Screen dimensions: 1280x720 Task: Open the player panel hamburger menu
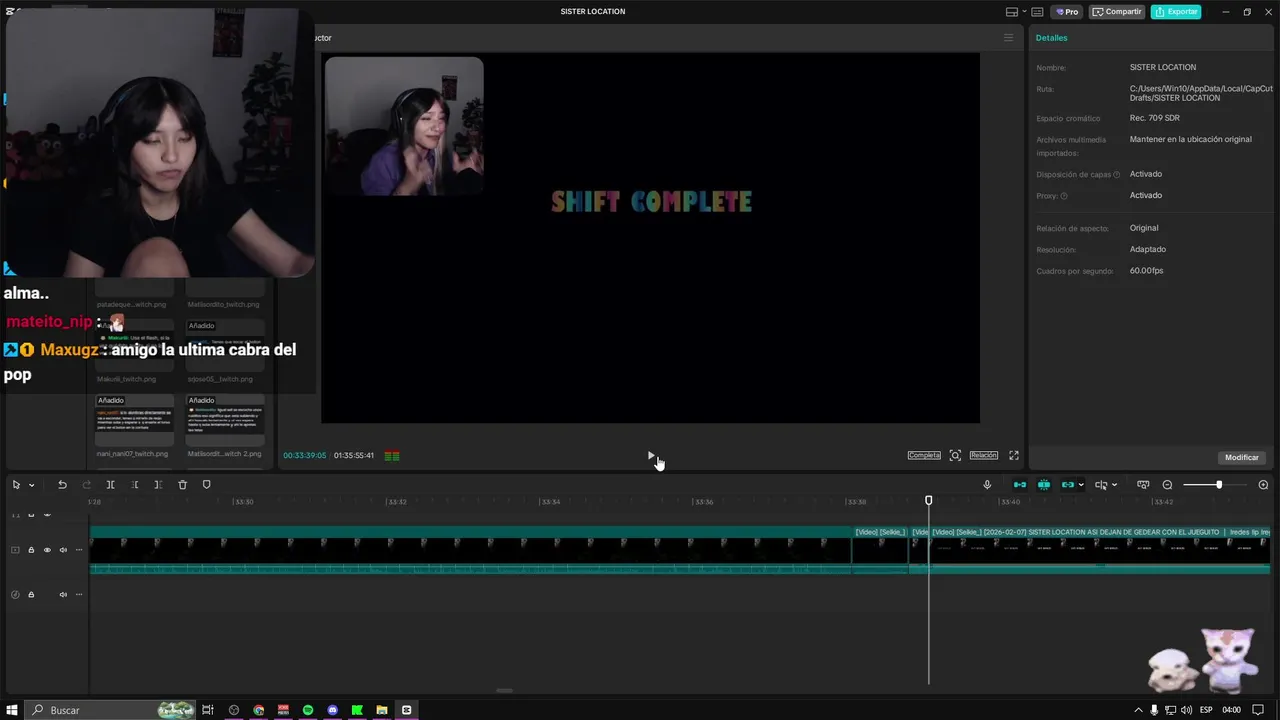click(1008, 38)
